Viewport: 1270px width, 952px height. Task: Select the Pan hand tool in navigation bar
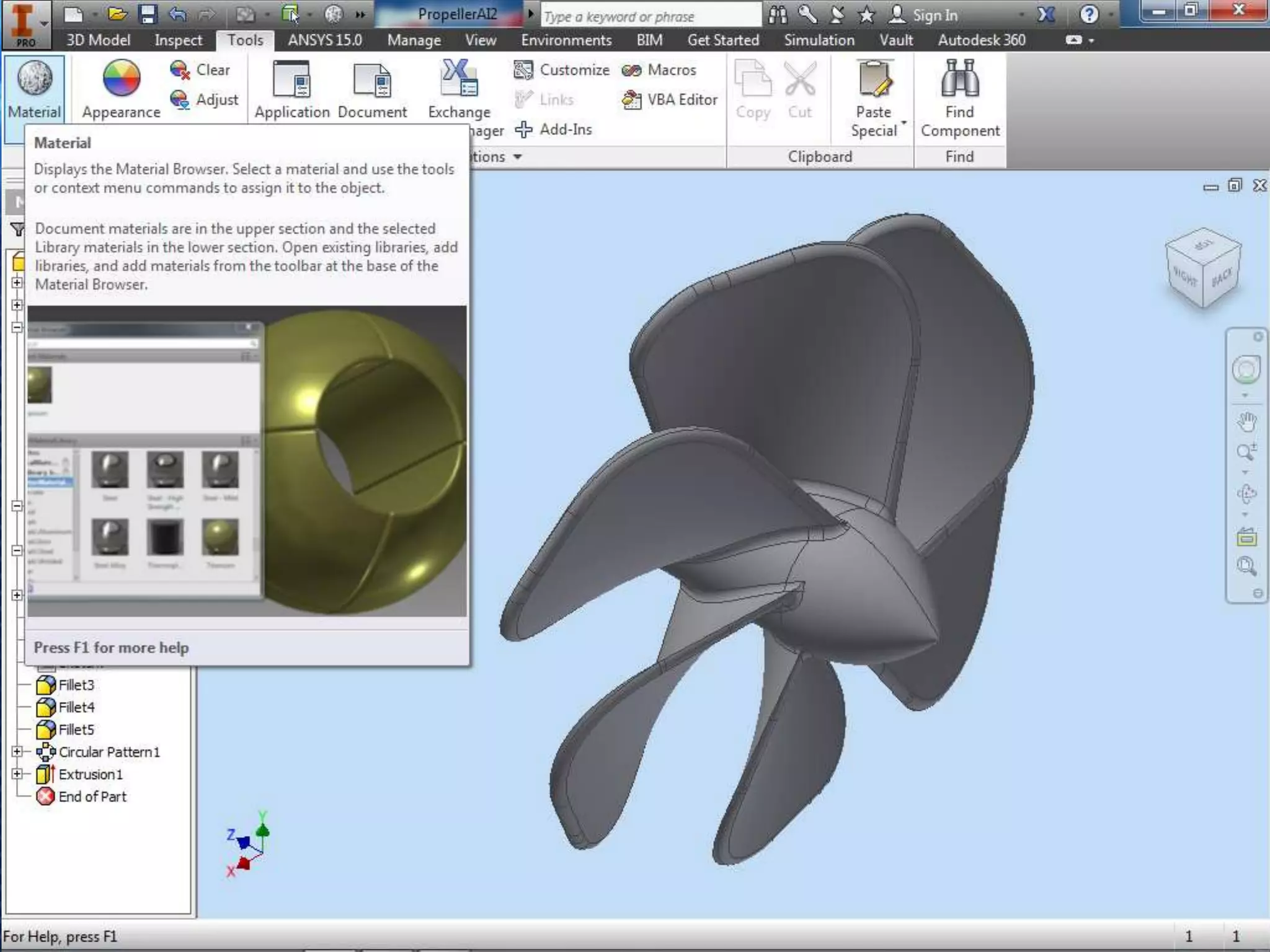pyautogui.click(x=1246, y=422)
